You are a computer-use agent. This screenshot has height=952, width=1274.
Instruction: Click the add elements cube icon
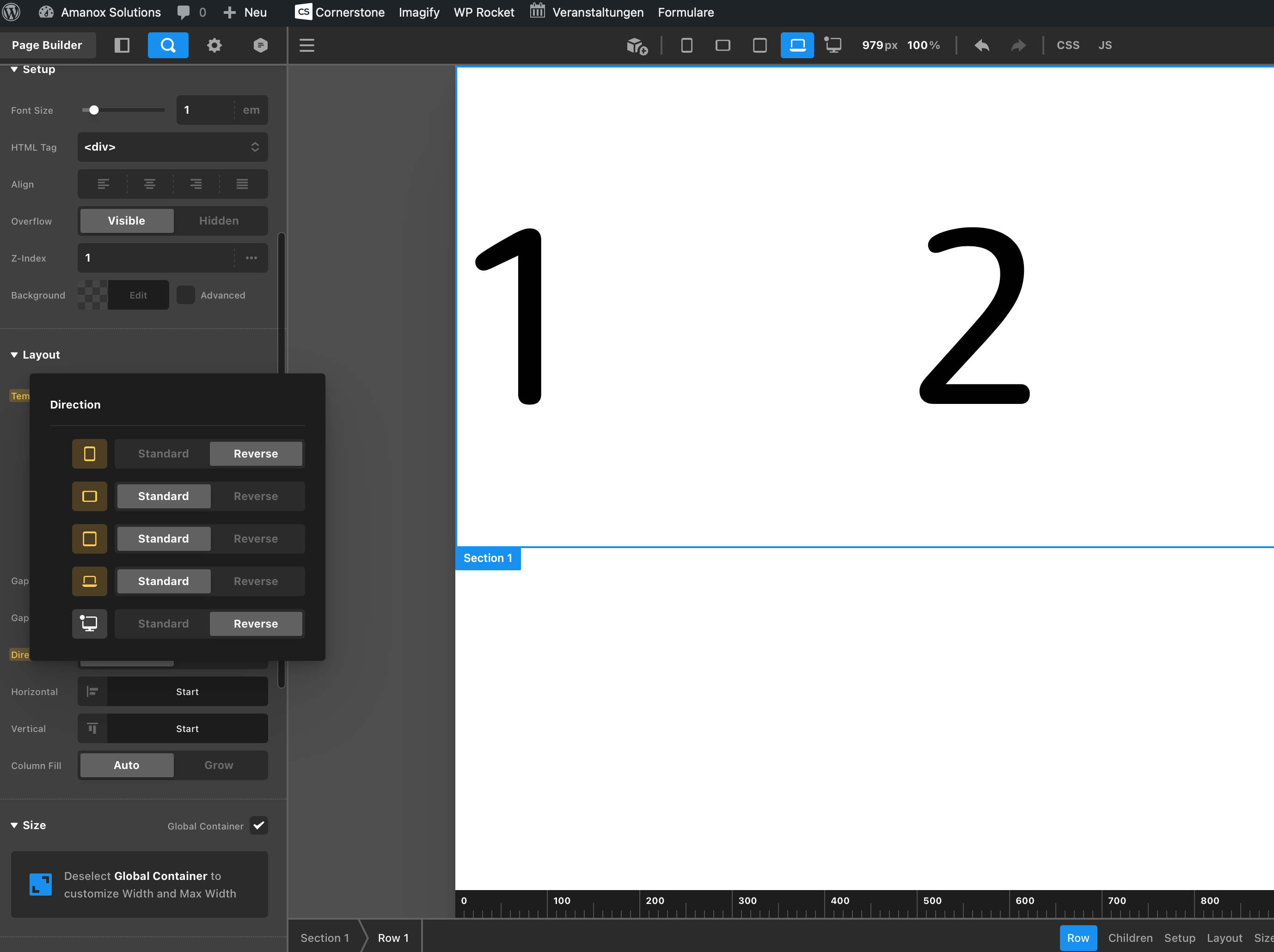637,45
